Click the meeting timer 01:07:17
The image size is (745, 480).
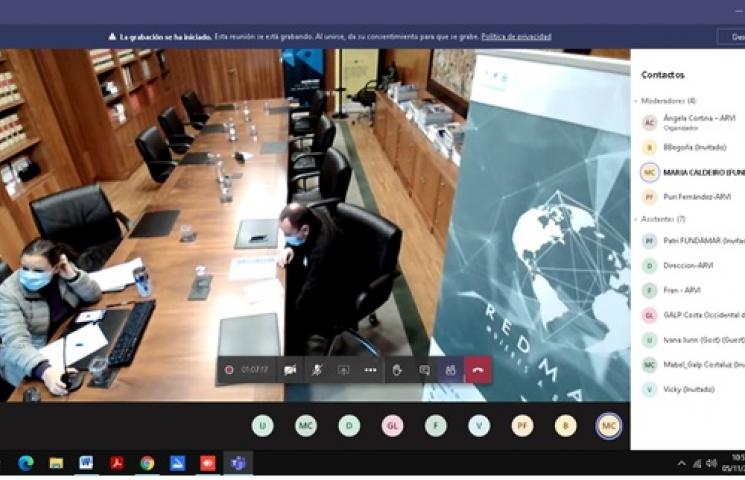254,369
